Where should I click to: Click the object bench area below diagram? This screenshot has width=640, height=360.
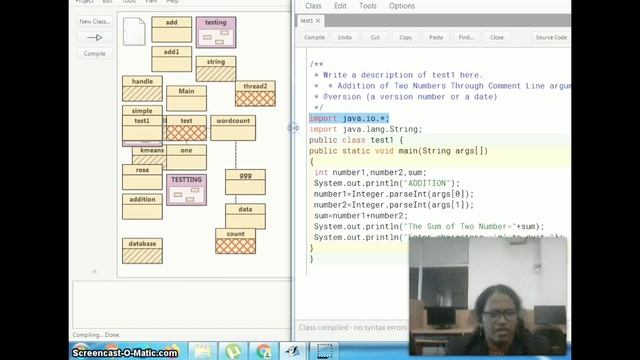181,304
